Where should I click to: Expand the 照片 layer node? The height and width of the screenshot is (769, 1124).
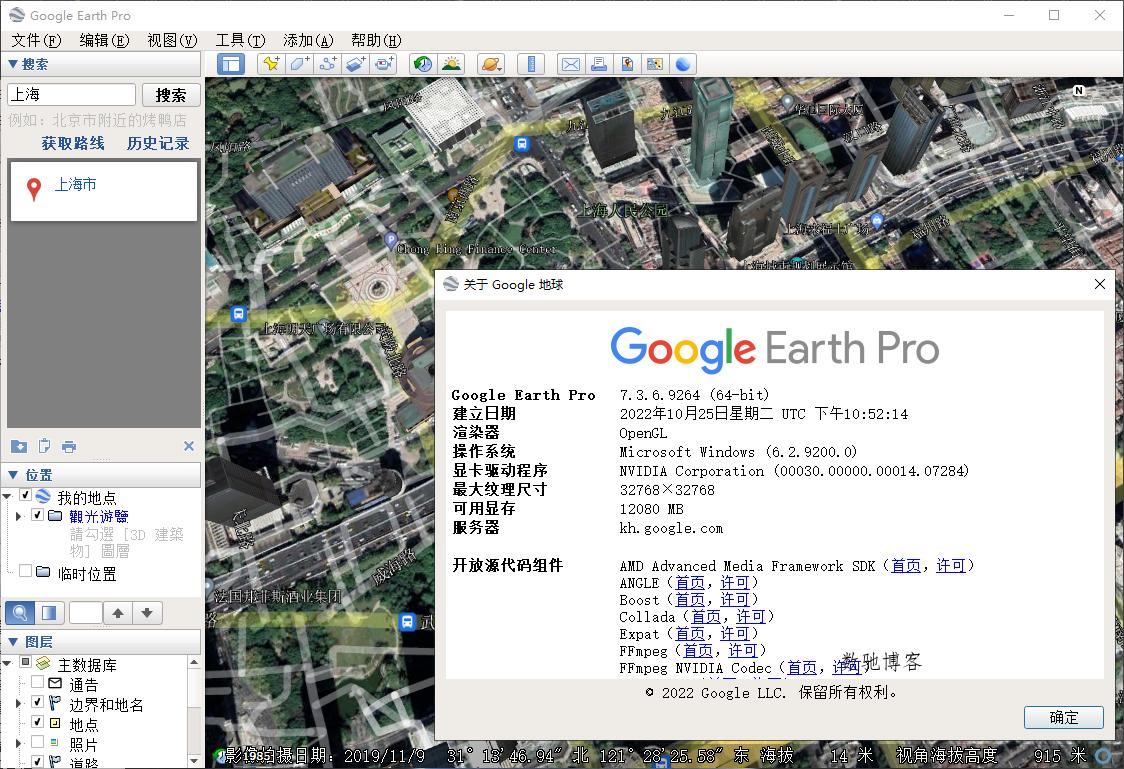pyautogui.click(x=19, y=743)
